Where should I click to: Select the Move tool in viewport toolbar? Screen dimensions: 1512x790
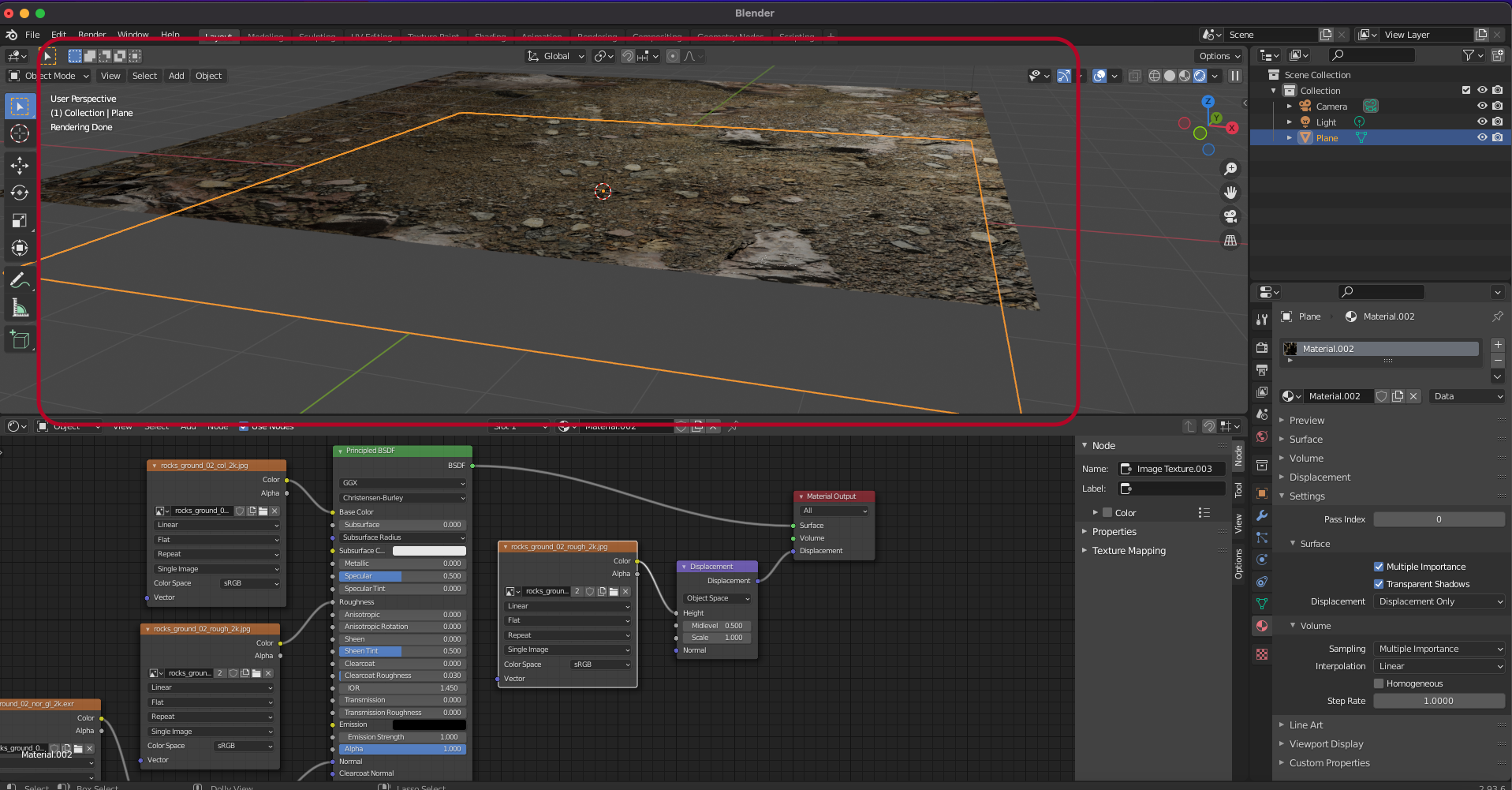(x=20, y=165)
